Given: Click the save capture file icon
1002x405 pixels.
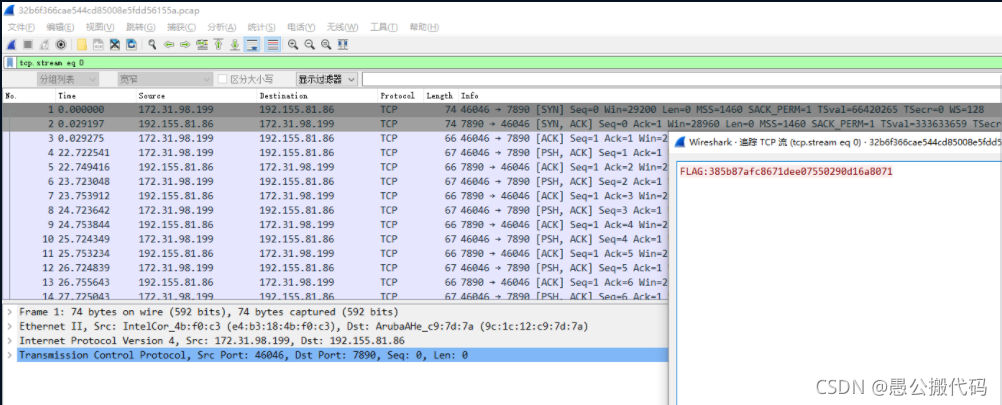Looking at the screenshot, I should click(x=99, y=45).
